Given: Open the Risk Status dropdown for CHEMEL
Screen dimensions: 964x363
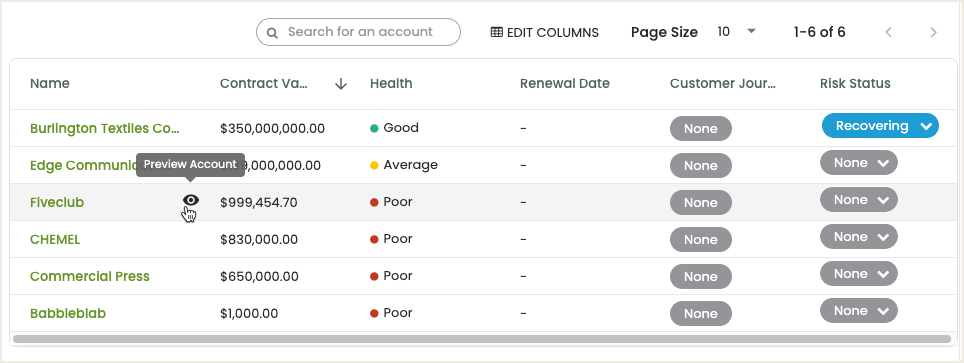Looking at the screenshot, I should 859,236.
